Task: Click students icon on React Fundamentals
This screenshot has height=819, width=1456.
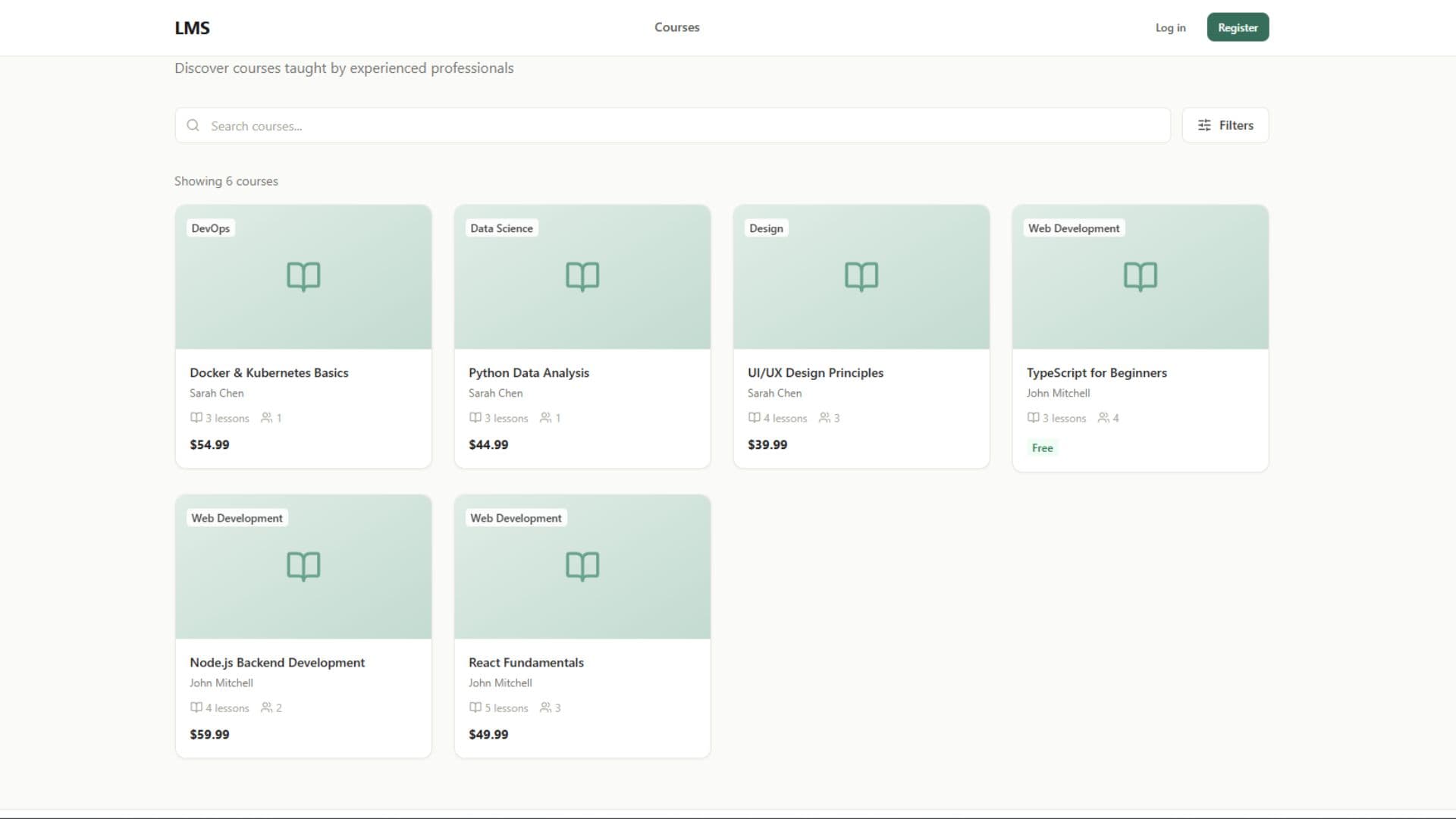Action: (x=545, y=708)
